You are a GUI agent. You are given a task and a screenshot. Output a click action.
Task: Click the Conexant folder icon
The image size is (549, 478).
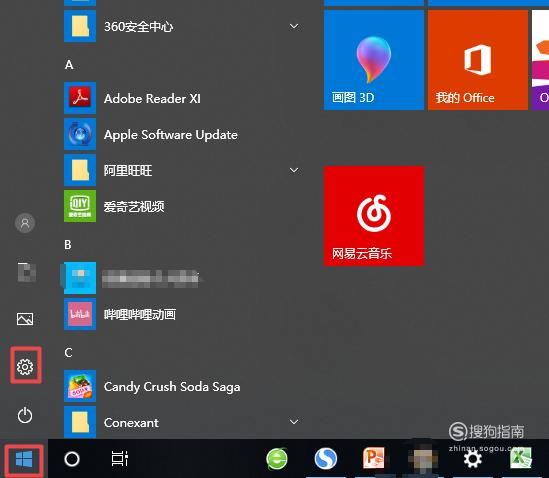click(x=80, y=422)
